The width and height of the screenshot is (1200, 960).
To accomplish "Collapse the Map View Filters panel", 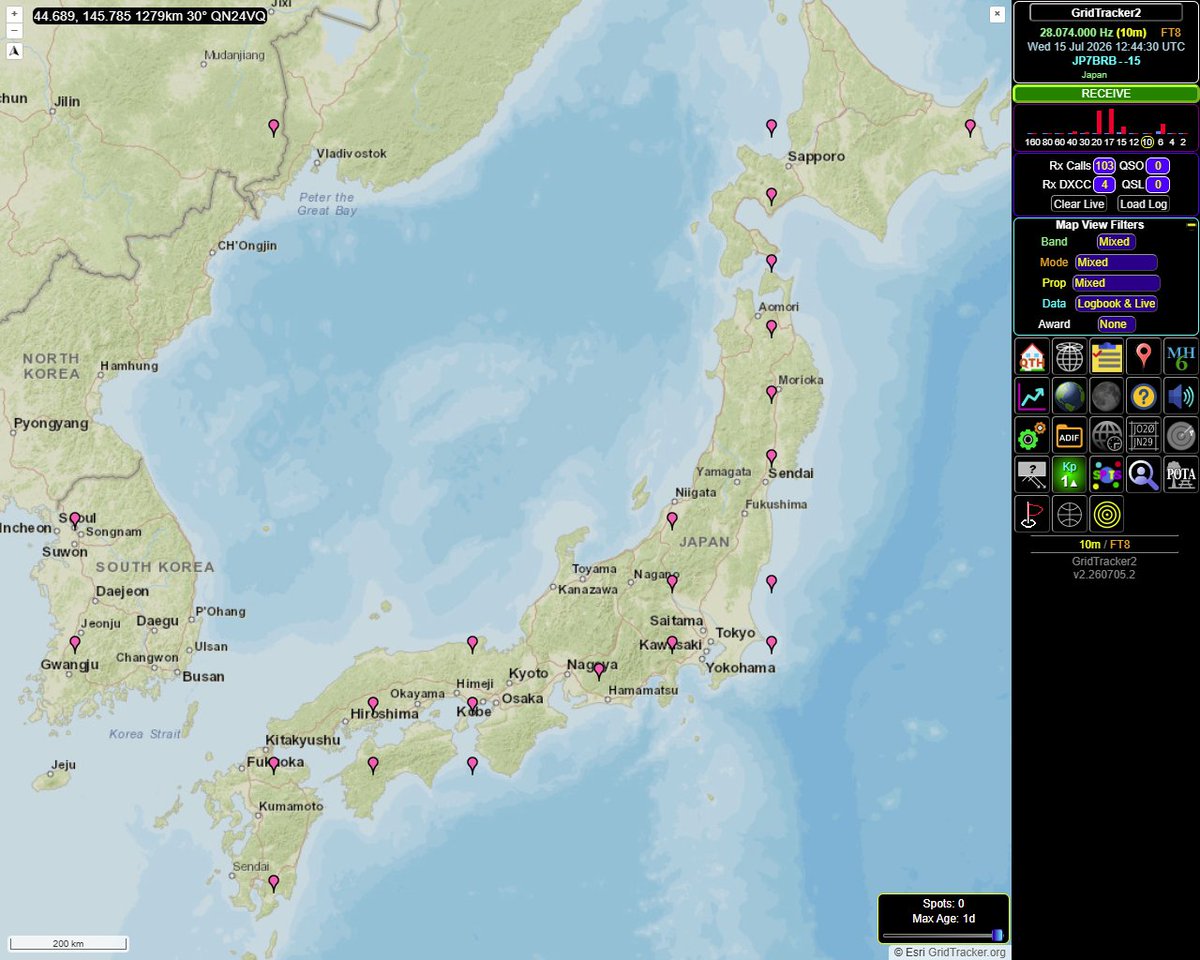I will point(1190,226).
